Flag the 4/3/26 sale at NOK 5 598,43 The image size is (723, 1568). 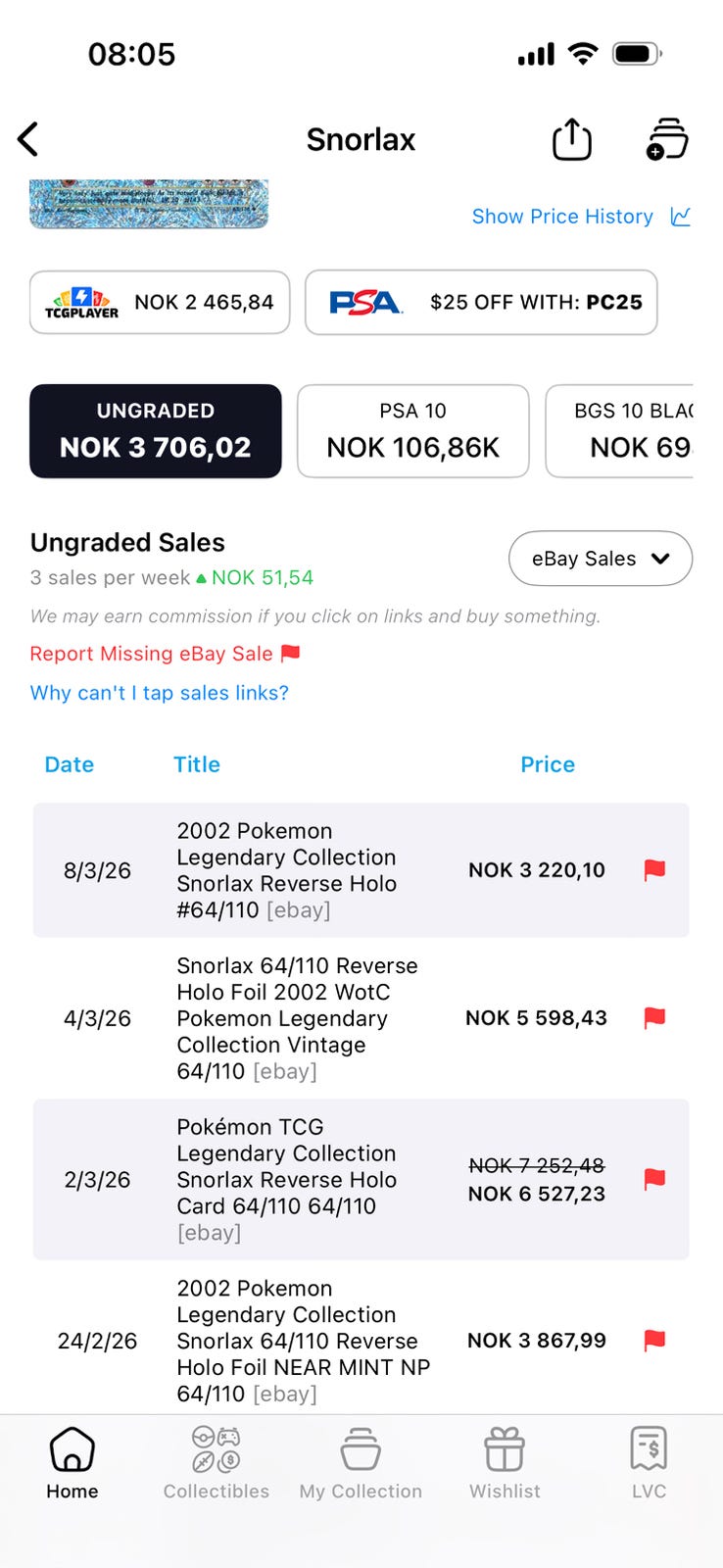[654, 1018]
